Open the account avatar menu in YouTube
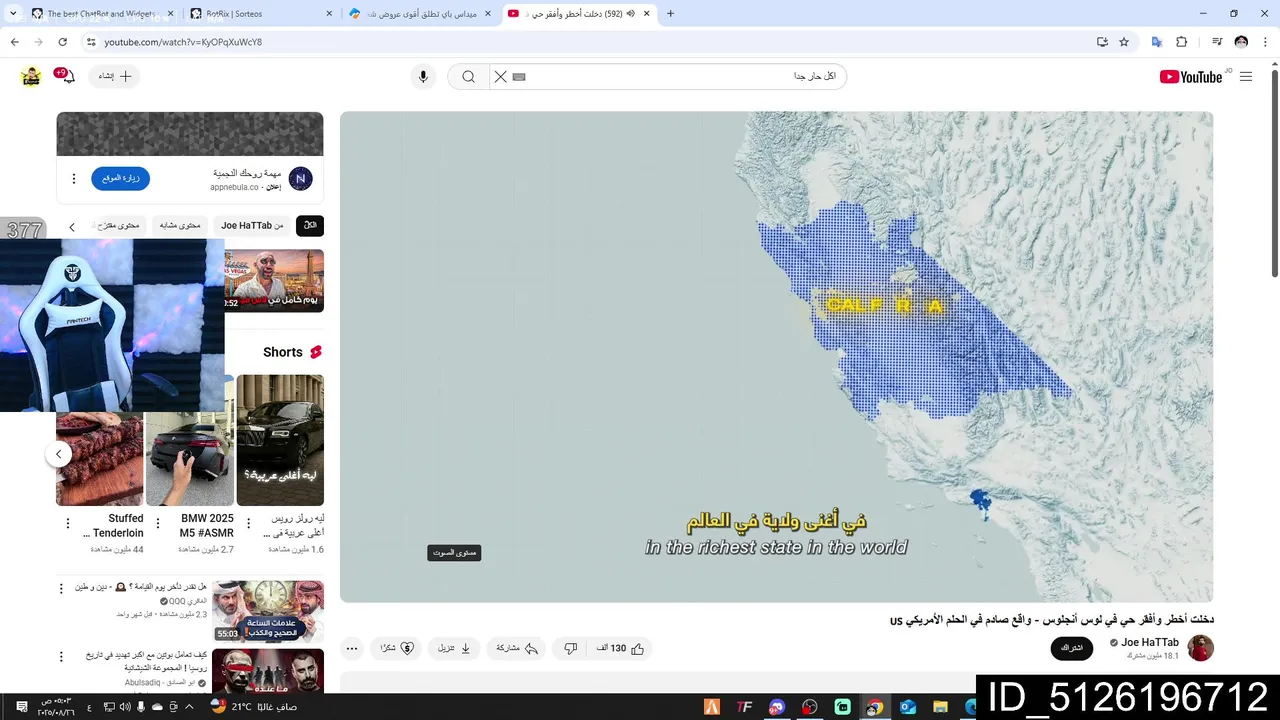 click(x=31, y=77)
